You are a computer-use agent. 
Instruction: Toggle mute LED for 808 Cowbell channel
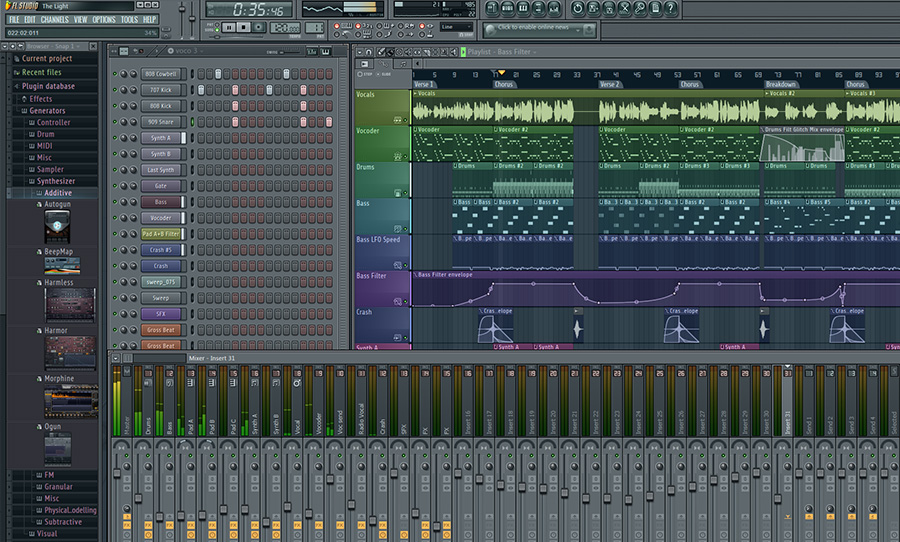(x=115, y=74)
